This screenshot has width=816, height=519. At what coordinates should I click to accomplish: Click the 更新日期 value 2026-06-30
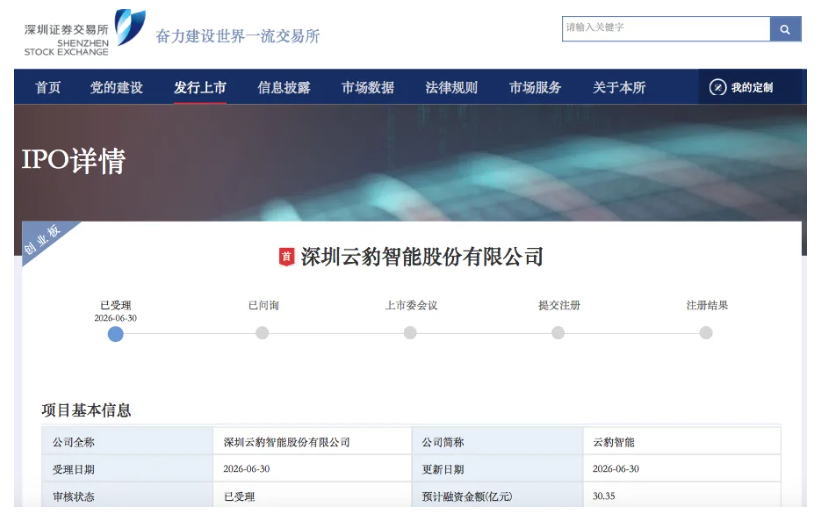pyautogui.click(x=616, y=469)
